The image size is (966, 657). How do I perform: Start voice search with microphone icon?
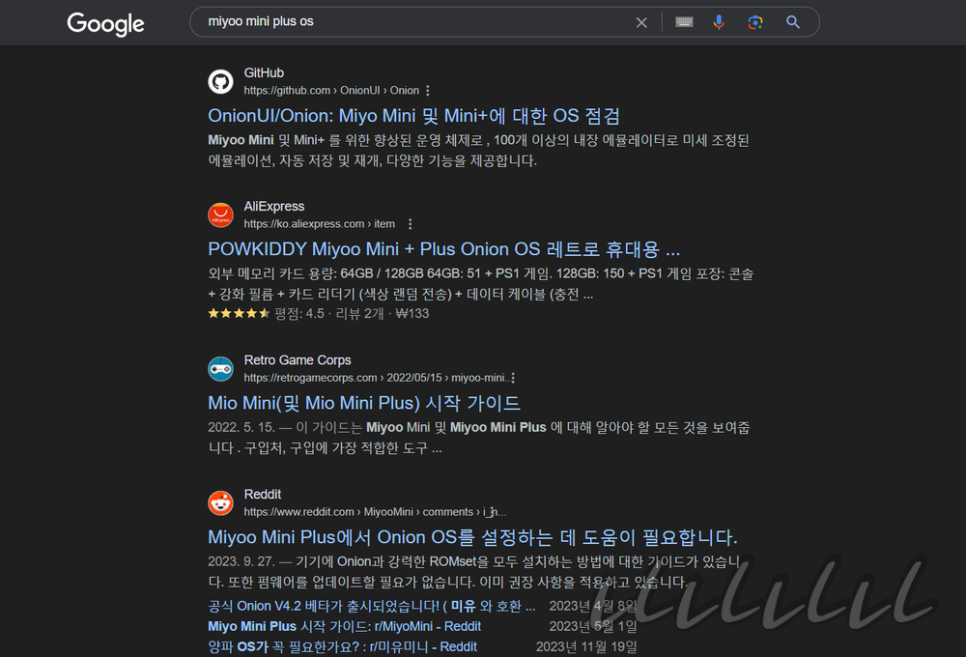click(x=719, y=22)
